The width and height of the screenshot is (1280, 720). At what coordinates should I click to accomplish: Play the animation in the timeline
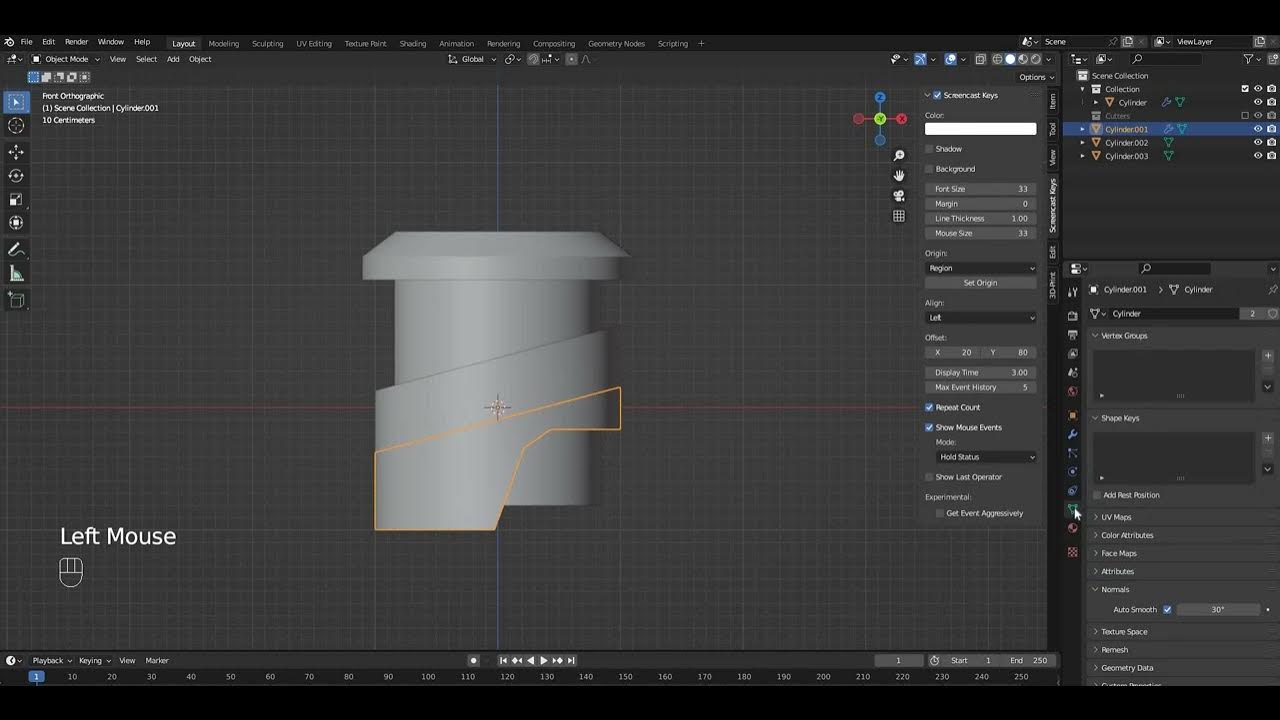(544, 660)
